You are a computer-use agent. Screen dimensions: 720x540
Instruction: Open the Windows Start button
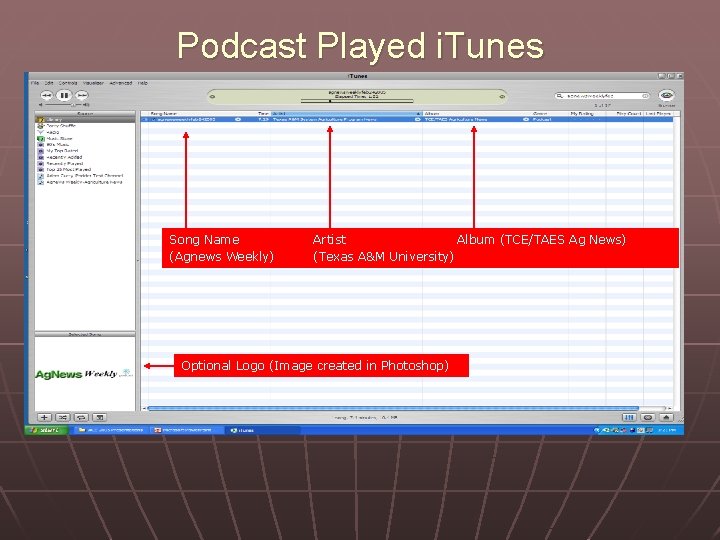[47, 430]
